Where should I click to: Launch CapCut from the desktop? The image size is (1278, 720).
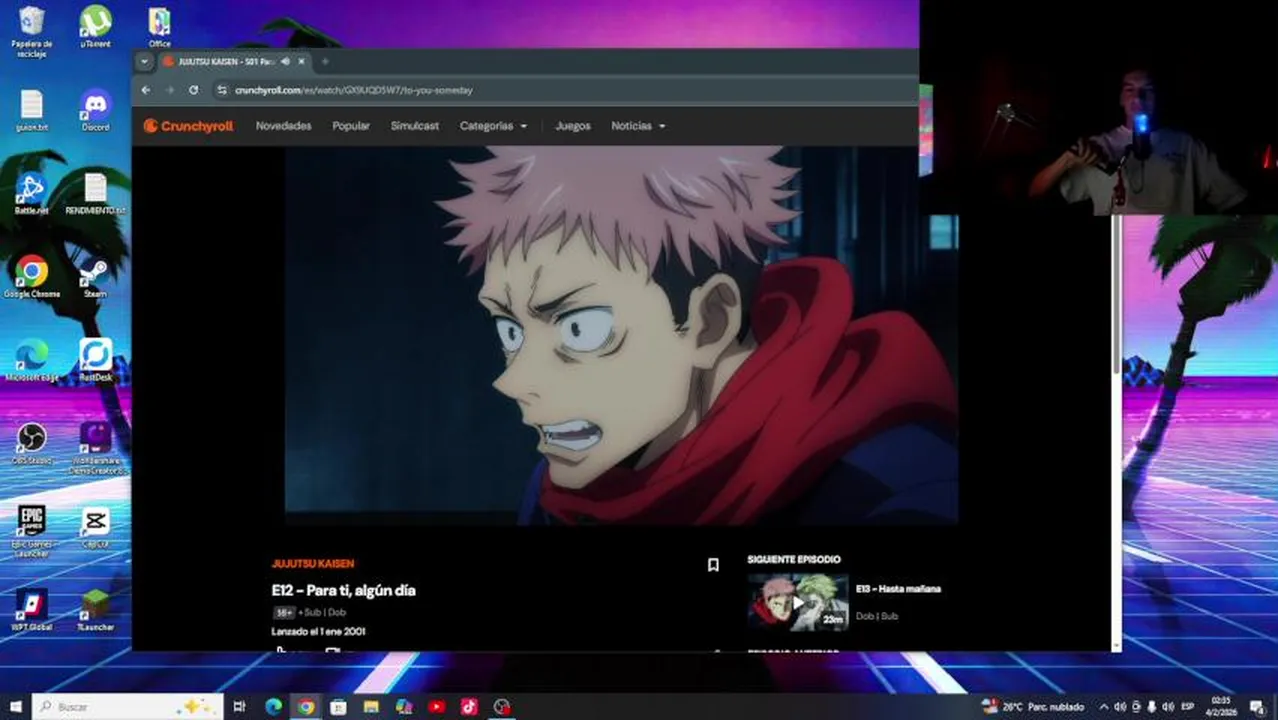click(95, 528)
